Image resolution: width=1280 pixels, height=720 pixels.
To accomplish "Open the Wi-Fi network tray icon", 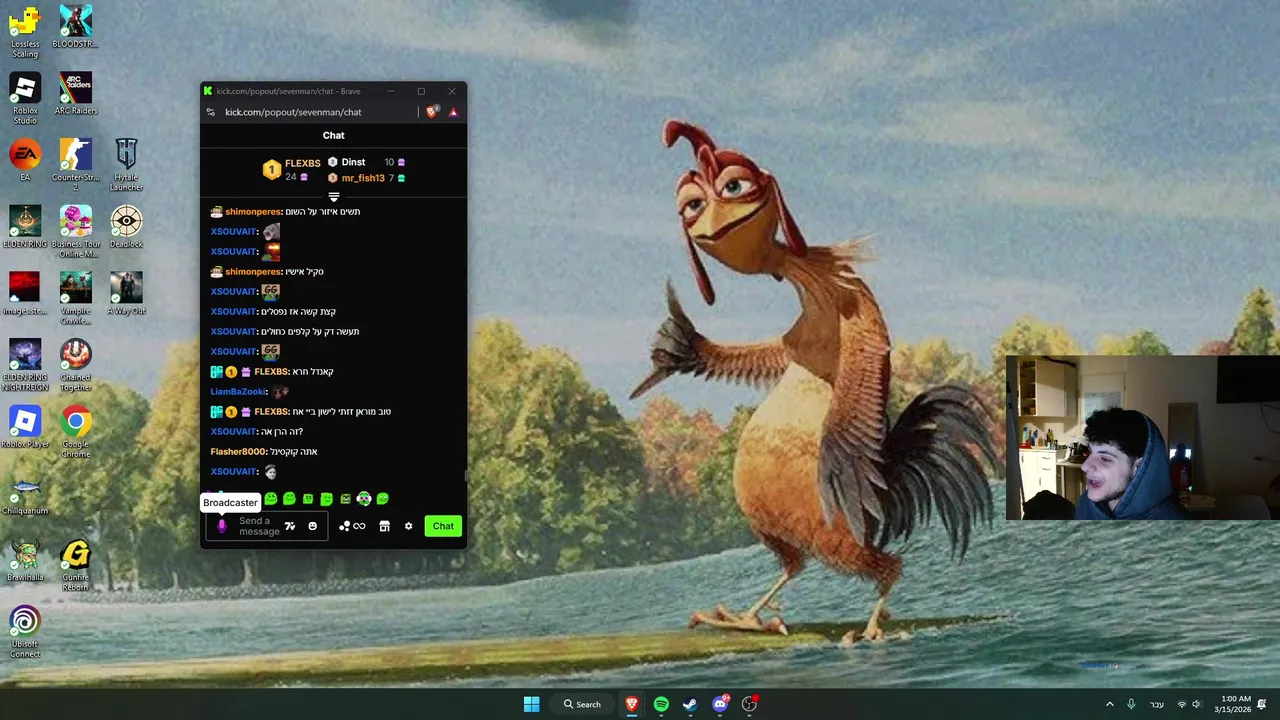I will click(x=1182, y=704).
